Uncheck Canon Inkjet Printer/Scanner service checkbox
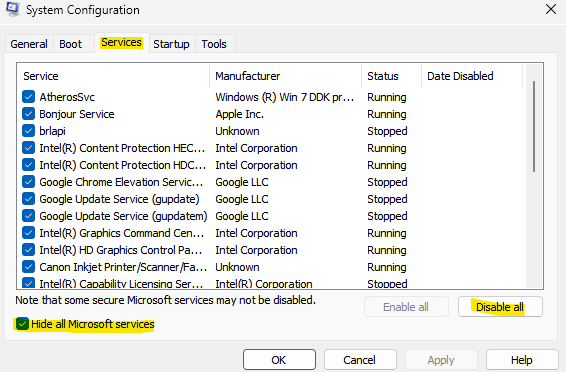 [28, 267]
